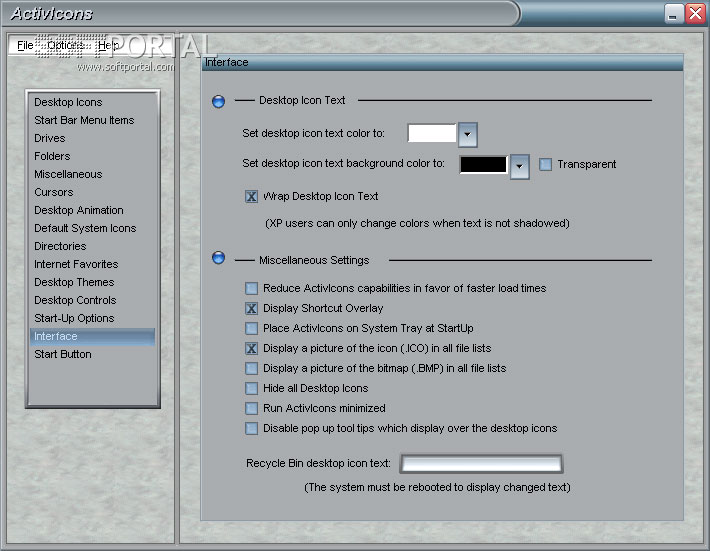Enable Display a picture of the bitmap (.BMP)
710x551 pixels.
coord(251,369)
